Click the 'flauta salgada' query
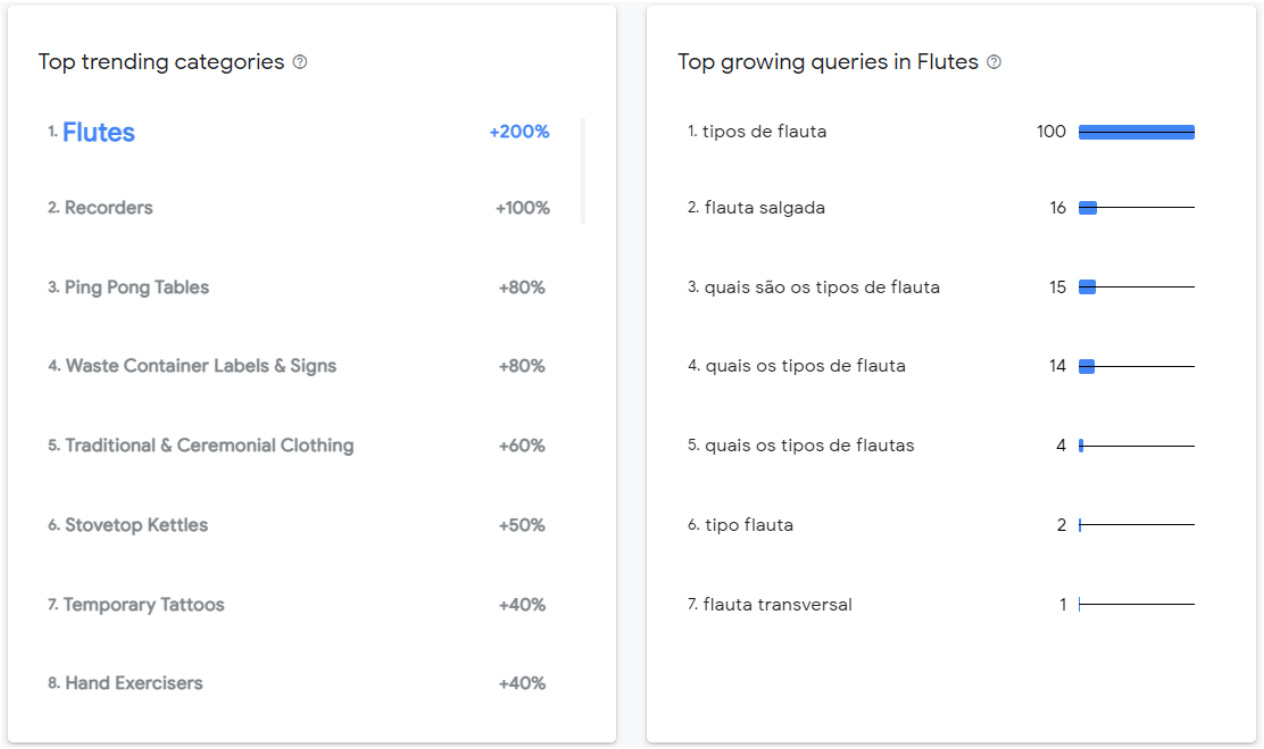The width and height of the screenshot is (1264, 749). tap(764, 208)
